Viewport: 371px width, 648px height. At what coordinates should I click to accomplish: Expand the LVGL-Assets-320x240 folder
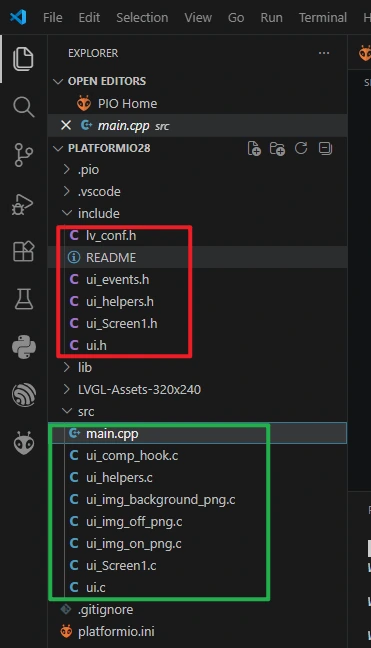[x=197, y=389]
